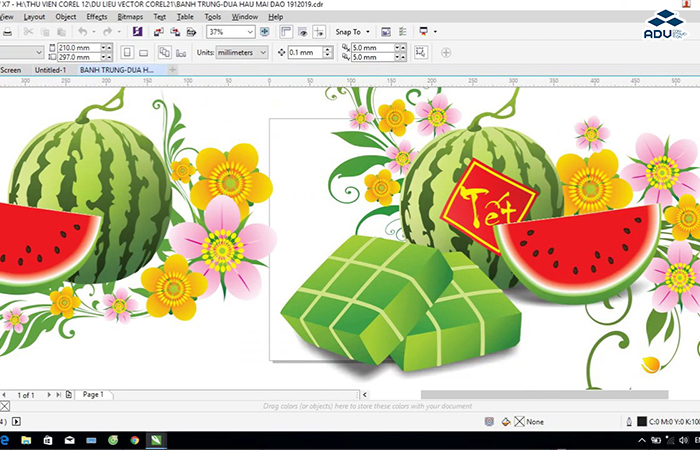This screenshot has height=450, width=700.
Task: Open the Text menu
Action: pyautogui.click(x=160, y=17)
